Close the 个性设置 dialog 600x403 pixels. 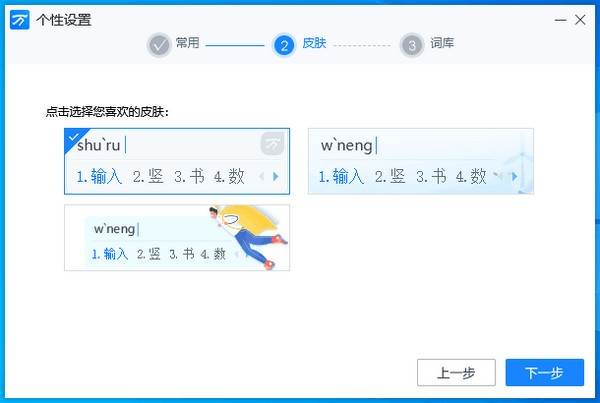coord(580,20)
